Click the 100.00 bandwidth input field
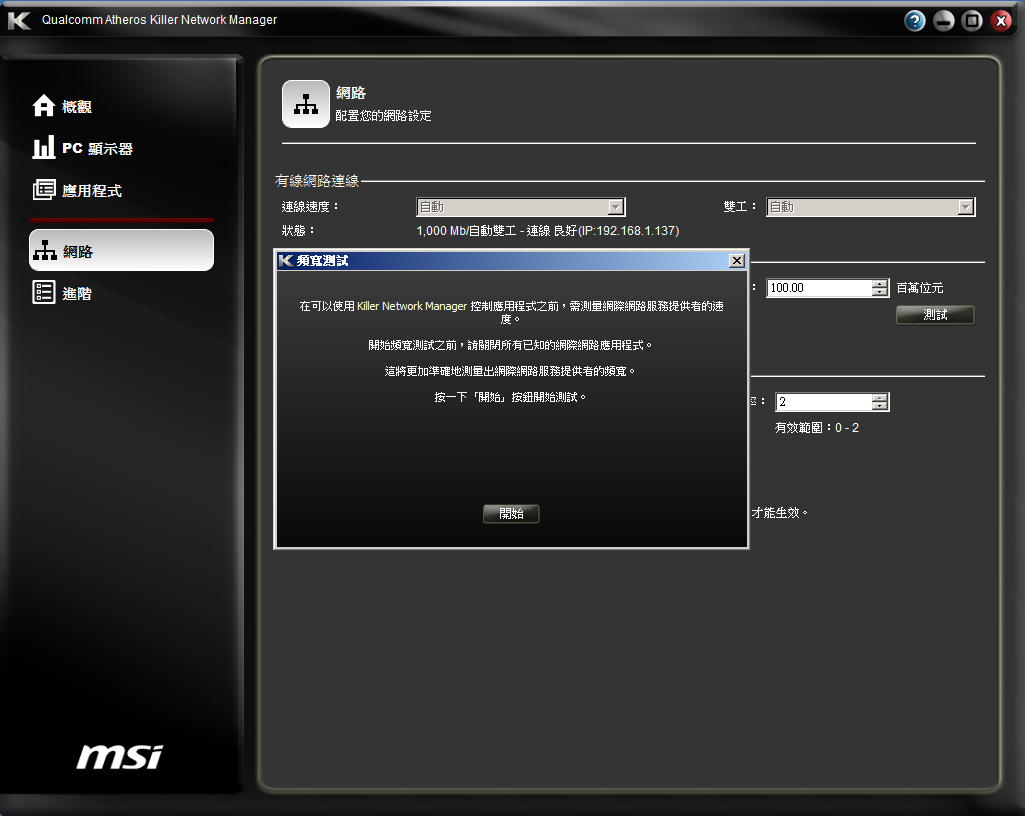 819,288
